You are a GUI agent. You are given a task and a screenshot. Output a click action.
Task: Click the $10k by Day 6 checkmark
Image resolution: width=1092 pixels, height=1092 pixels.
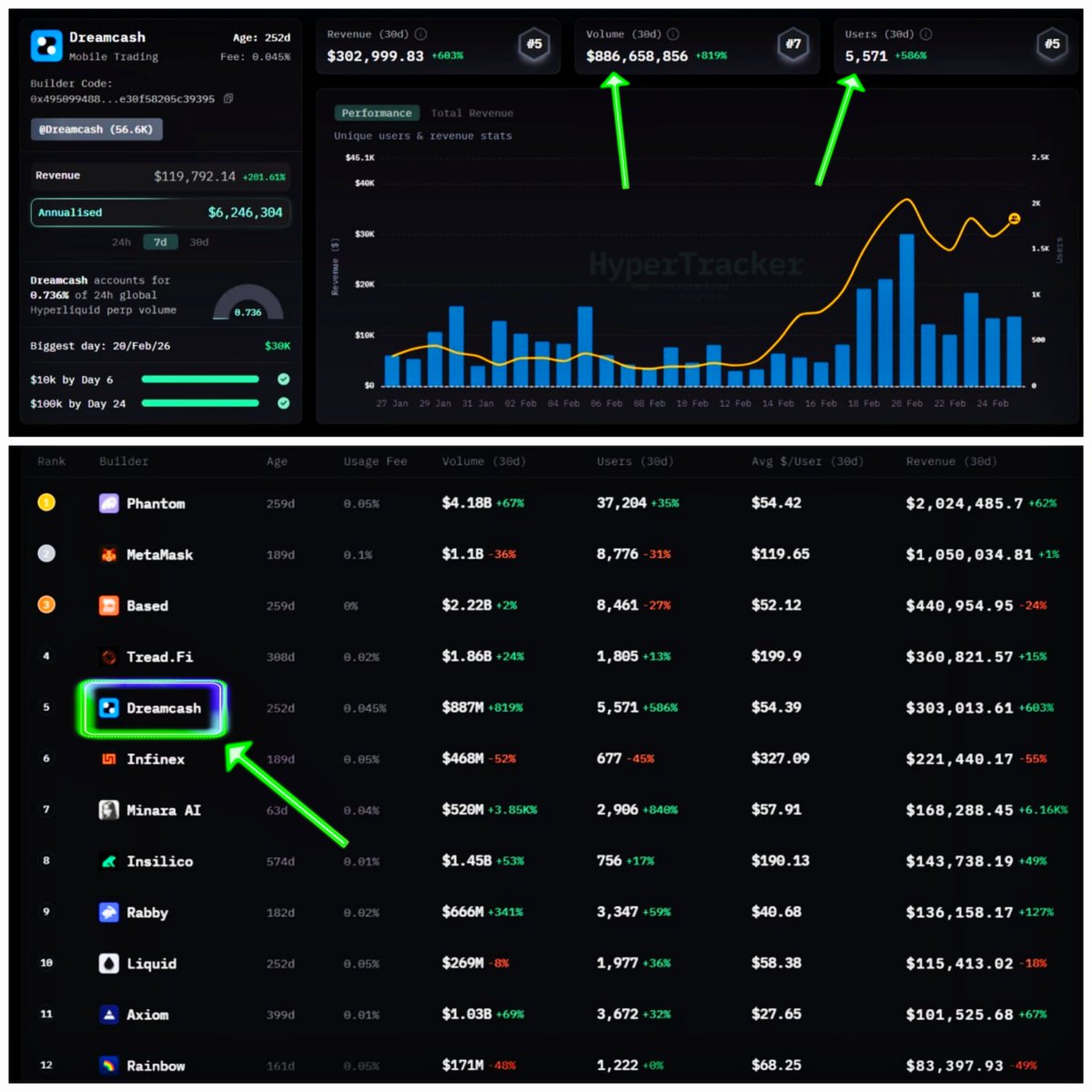(x=283, y=379)
